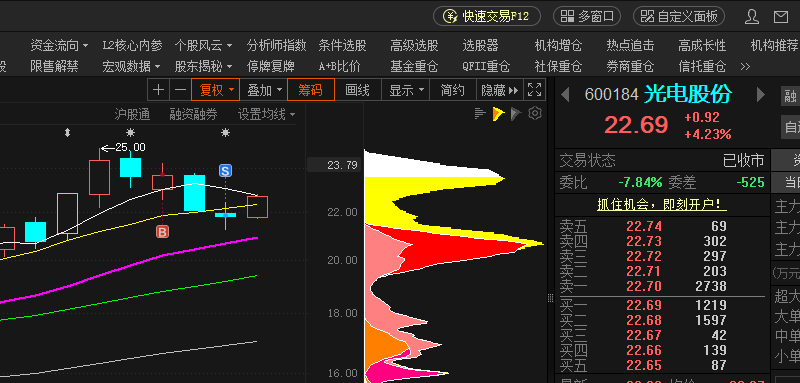Viewport: 800px width, 383px height.
Task: Expand the 设置均线 moving average dropdown
Action: [266, 114]
